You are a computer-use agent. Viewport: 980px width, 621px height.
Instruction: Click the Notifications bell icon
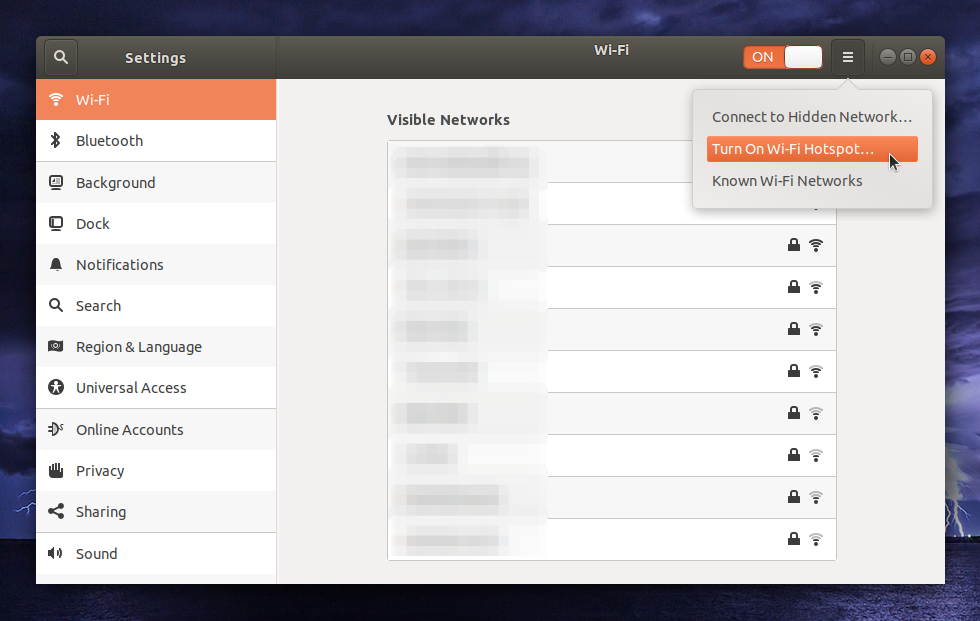point(56,264)
